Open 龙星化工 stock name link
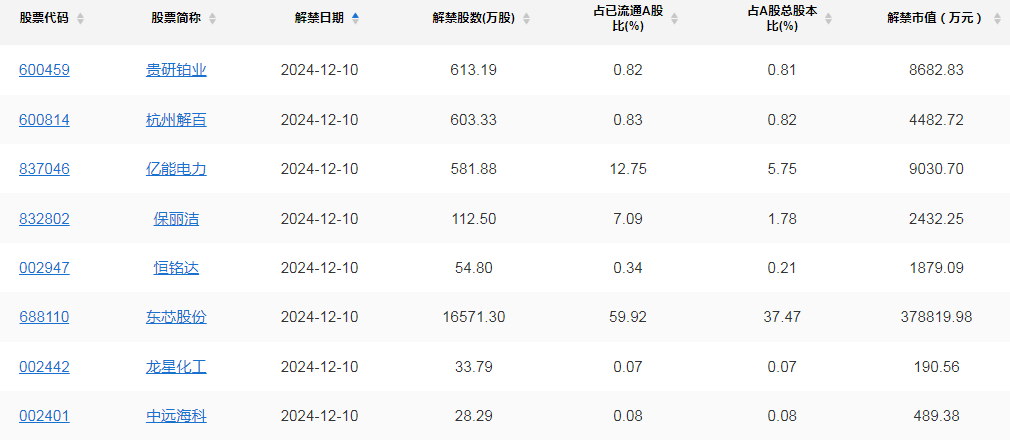 [x=176, y=367]
